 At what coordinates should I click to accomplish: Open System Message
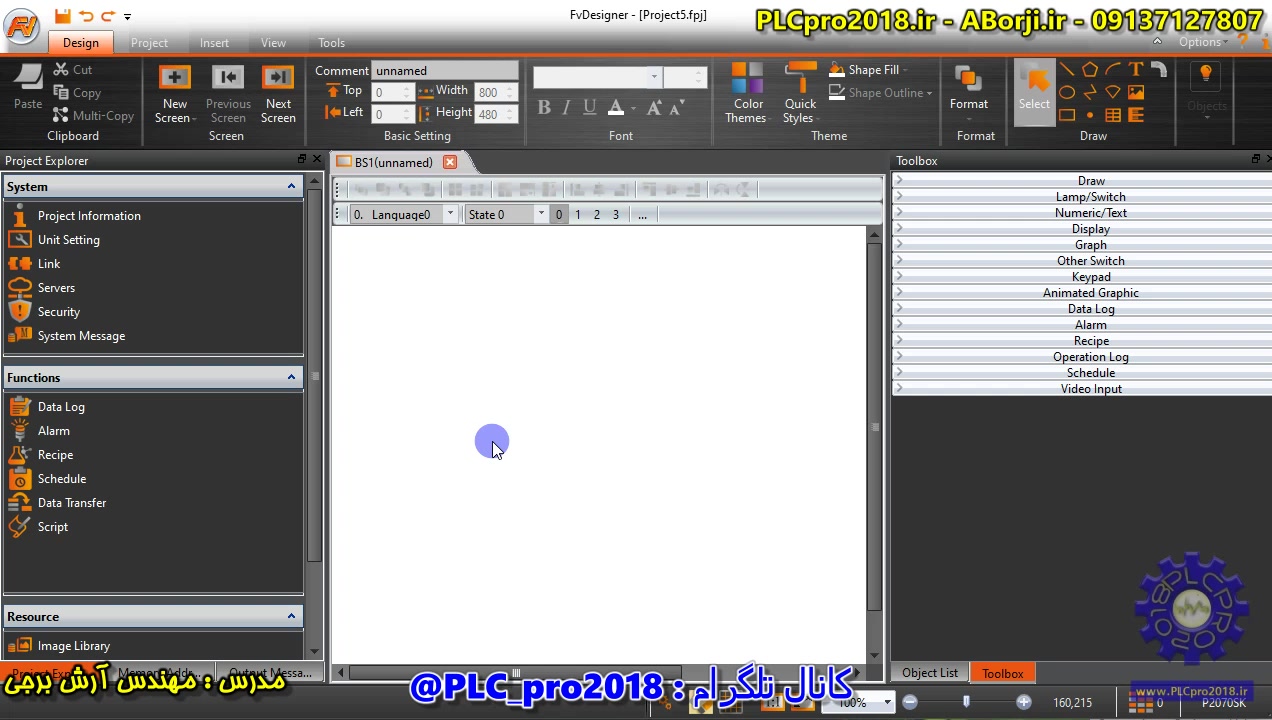click(x=81, y=336)
